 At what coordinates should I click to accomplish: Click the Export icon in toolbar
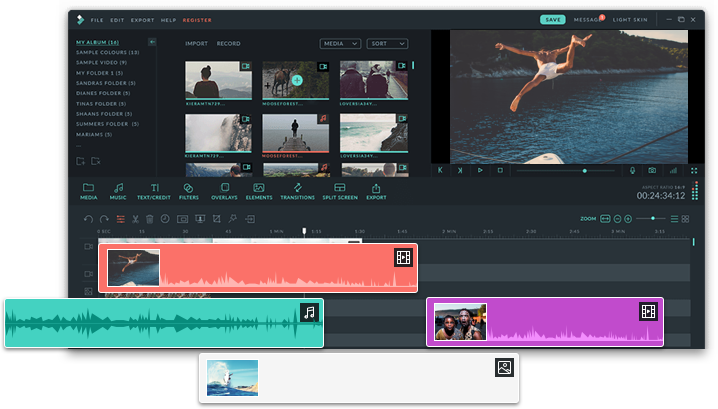tap(376, 190)
